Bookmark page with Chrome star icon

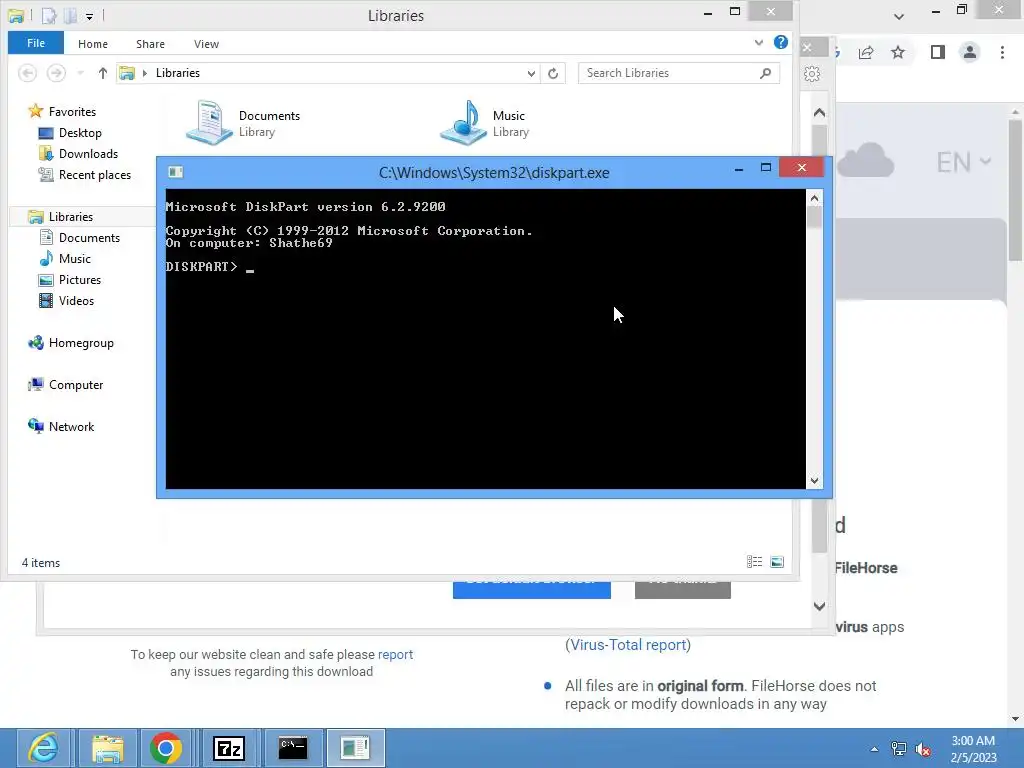898,52
